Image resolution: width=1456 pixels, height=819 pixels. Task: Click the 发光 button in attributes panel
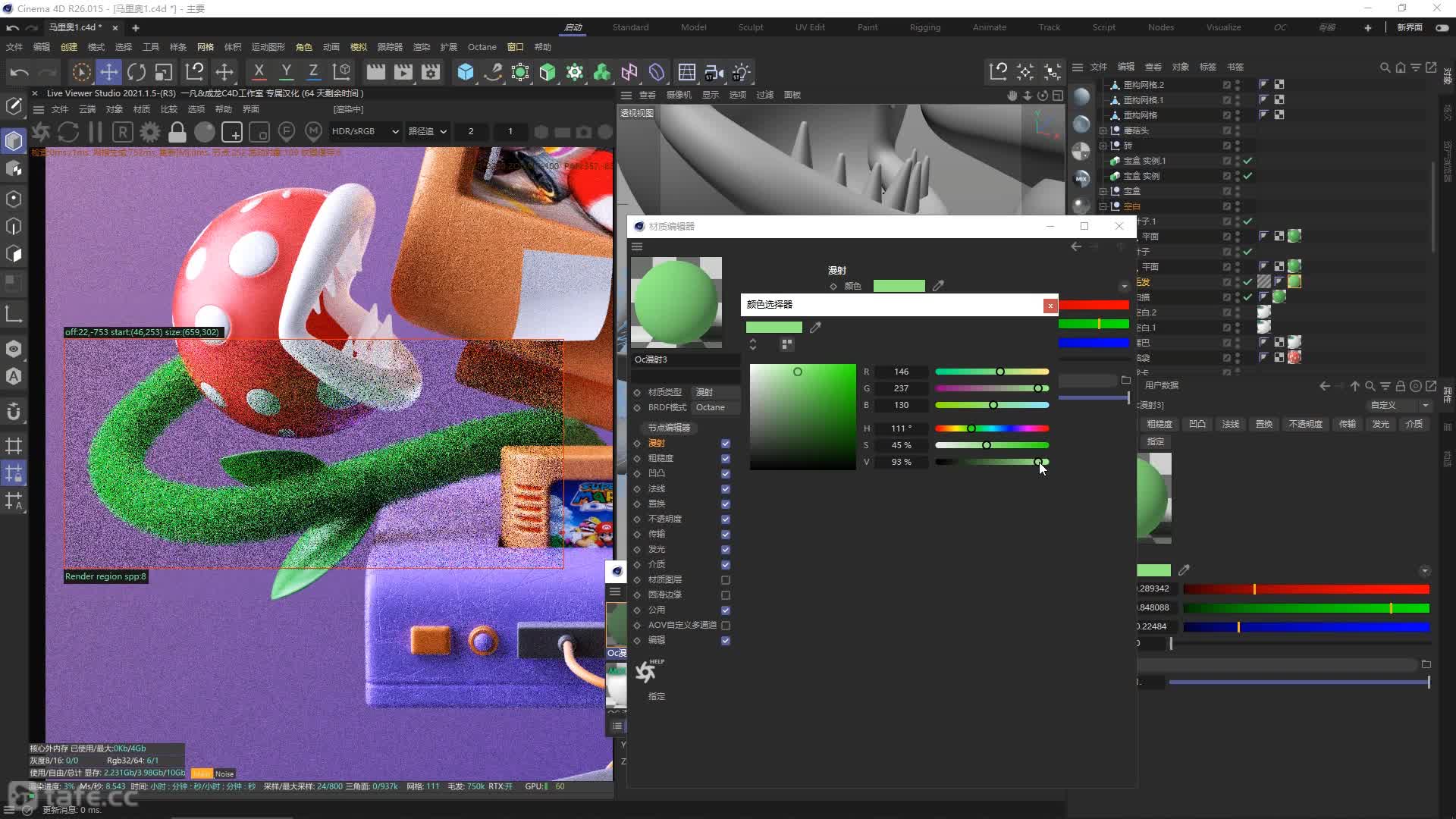coord(1381,424)
